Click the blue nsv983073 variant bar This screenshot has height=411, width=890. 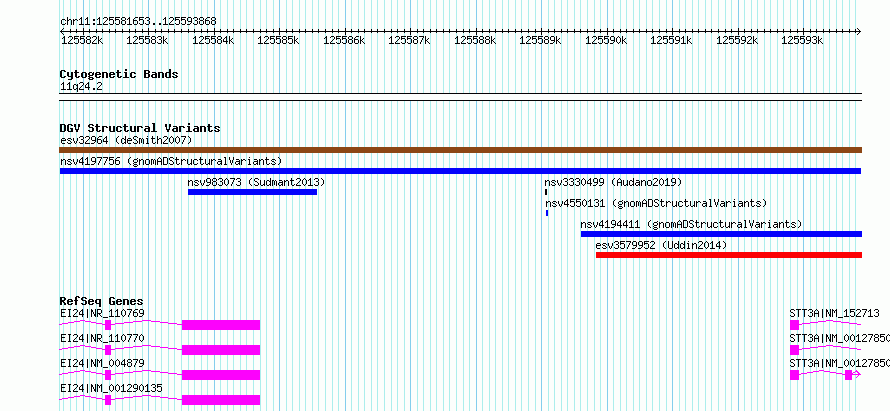(252, 192)
